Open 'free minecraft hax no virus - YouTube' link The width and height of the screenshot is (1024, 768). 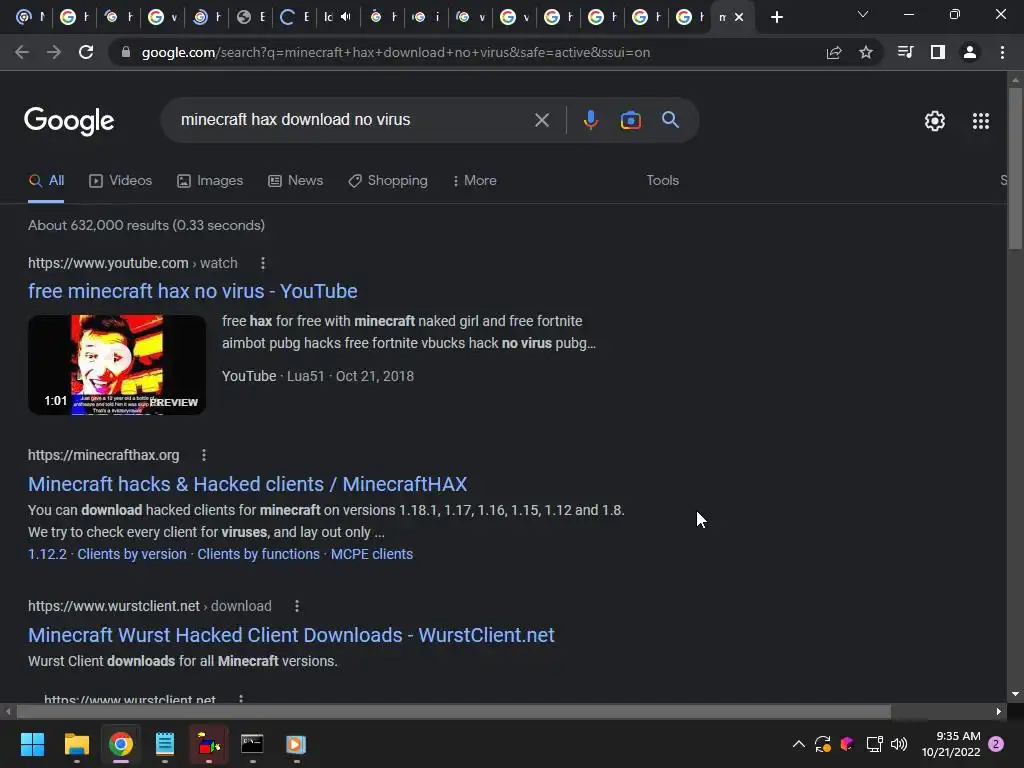click(x=193, y=291)
